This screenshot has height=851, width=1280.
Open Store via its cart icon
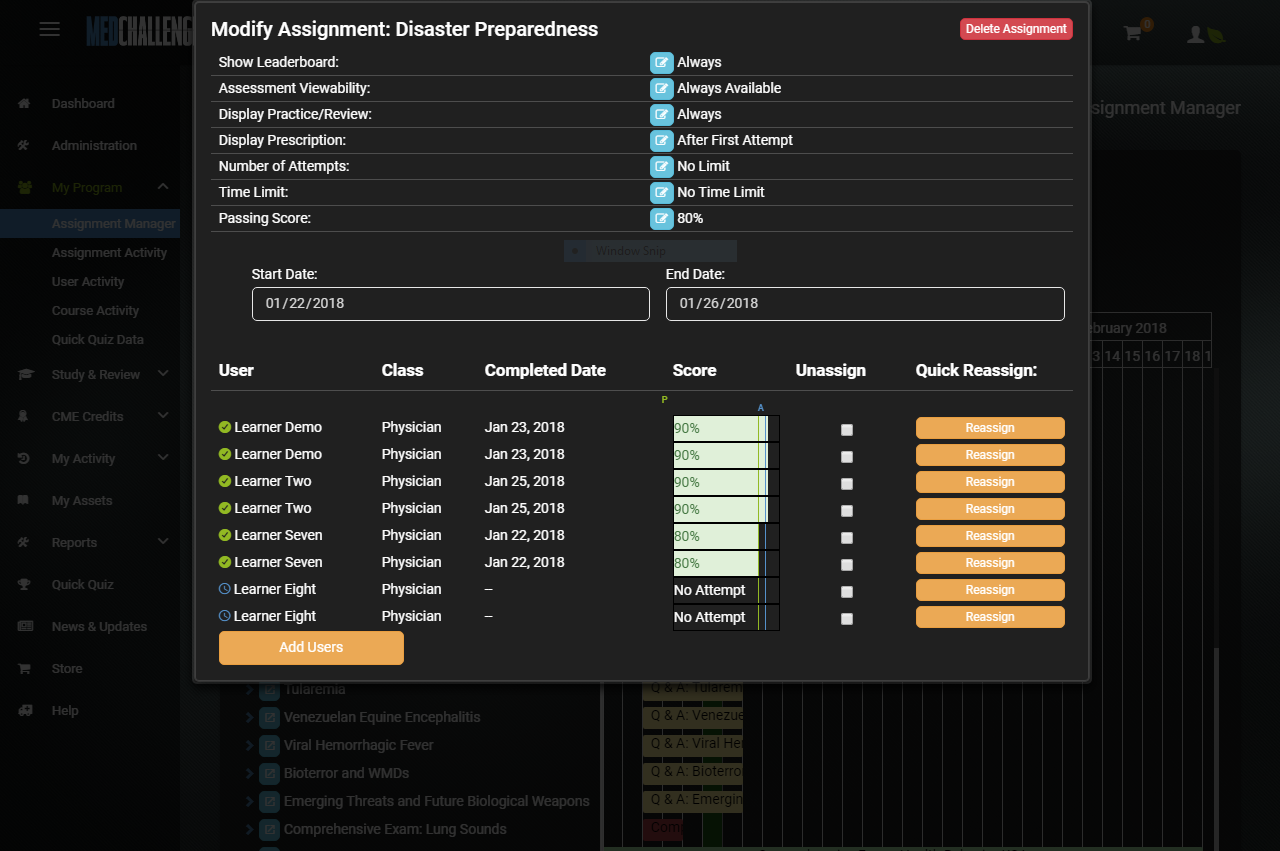[x=25, y=668]
